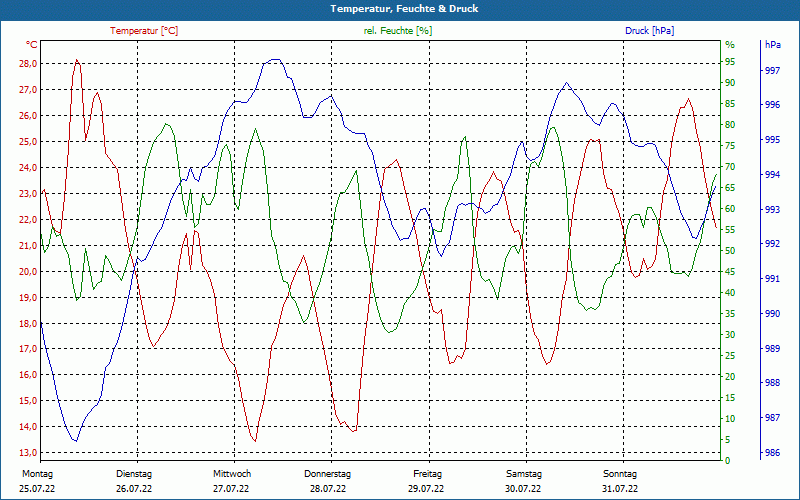Click the '80' humidity axis value
This screenshot has width=800, height=500.
pyautogui.click(x=730, y=124)
